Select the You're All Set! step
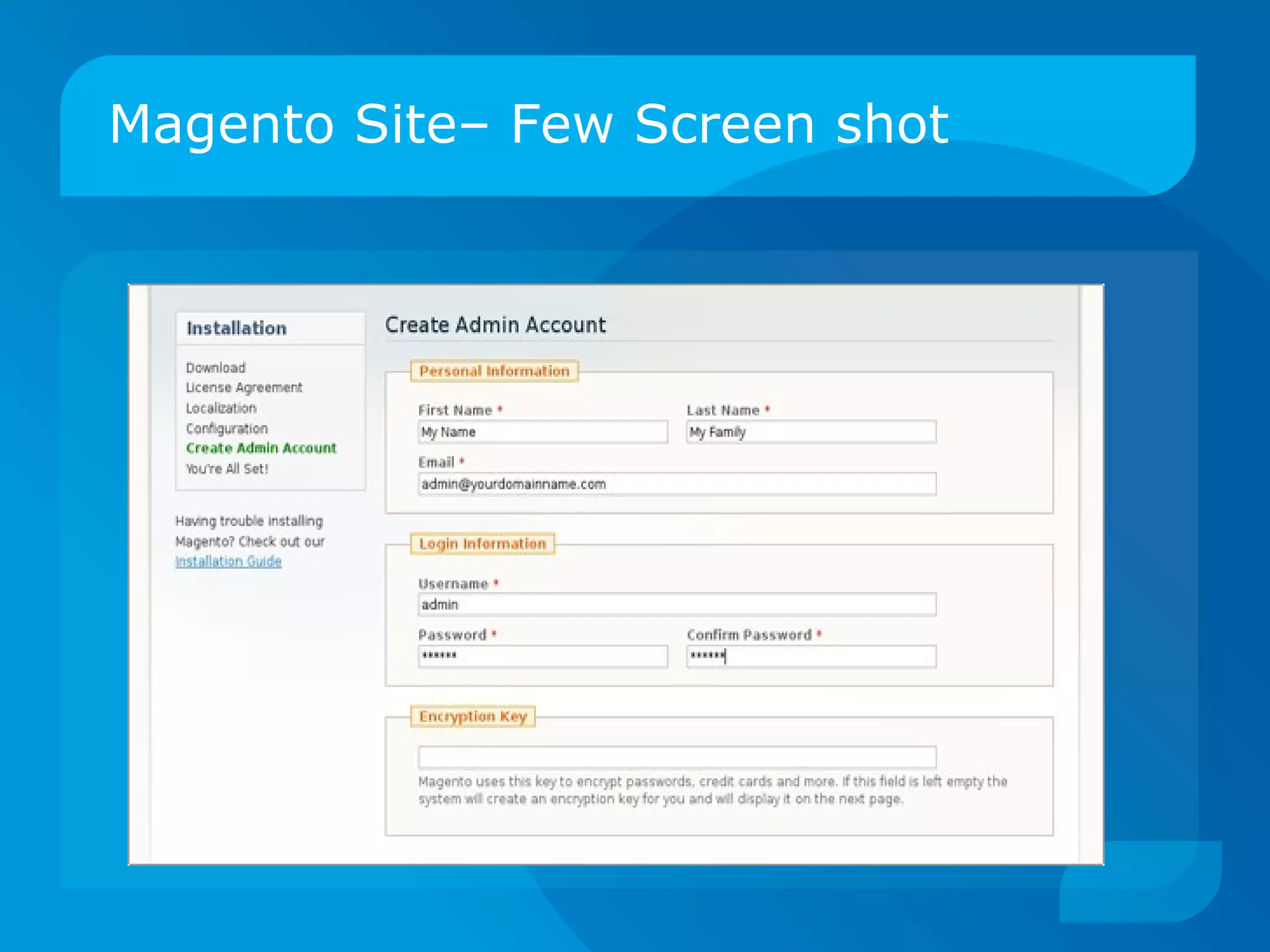 [227, 469]
